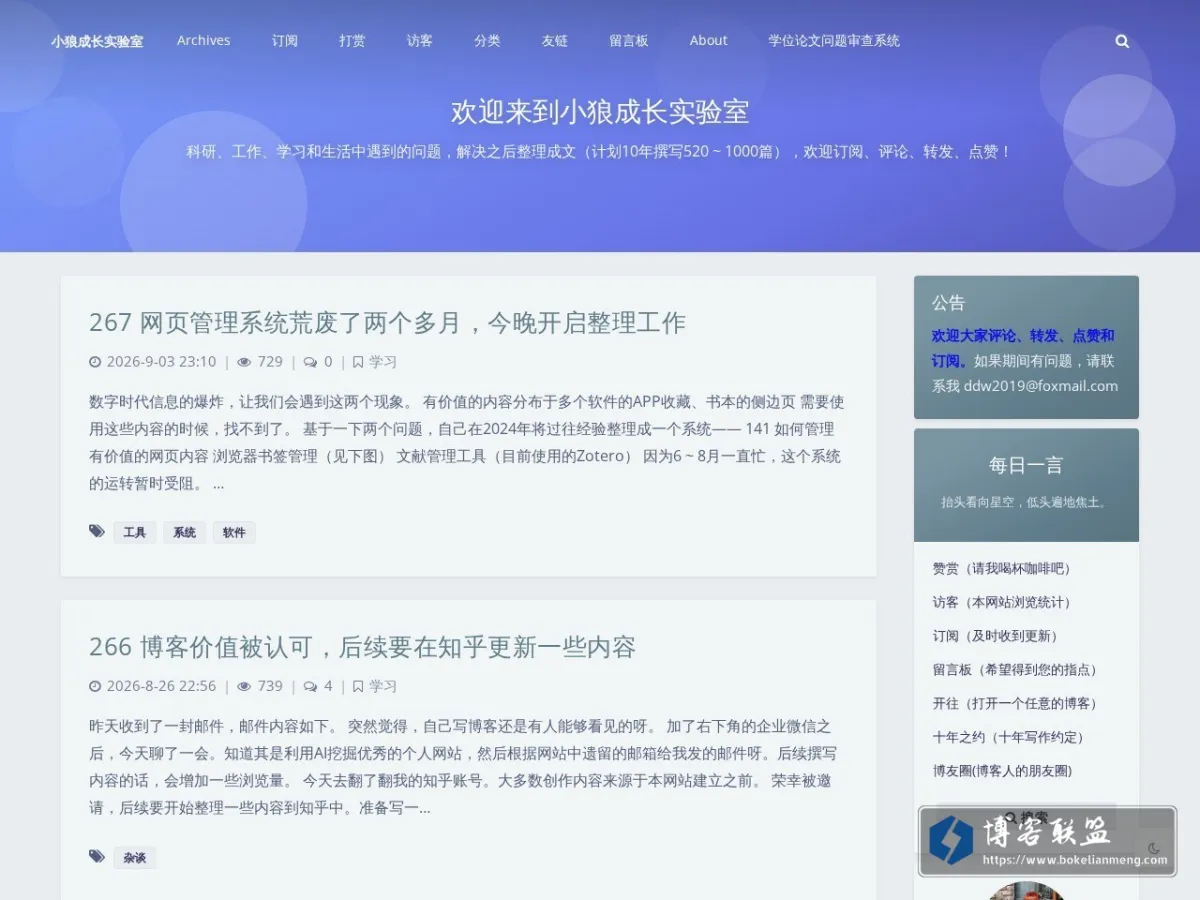The height and width of the screenshot is (900, 1200).
Task: Toggle dark mode with the moon icon
Action: 1153,848
